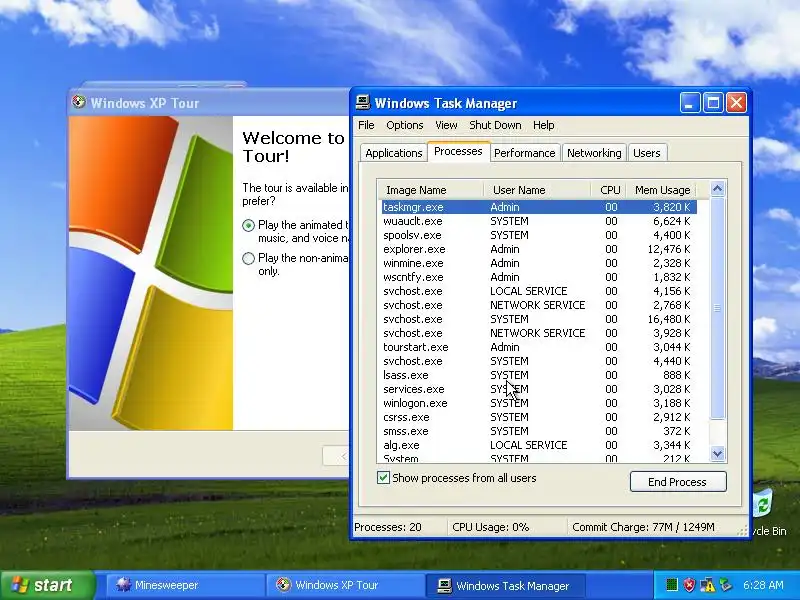Click the 6:28 AM system clock
Image resolution: width=800 pixels, height=600 pixels.
[763, 585]
